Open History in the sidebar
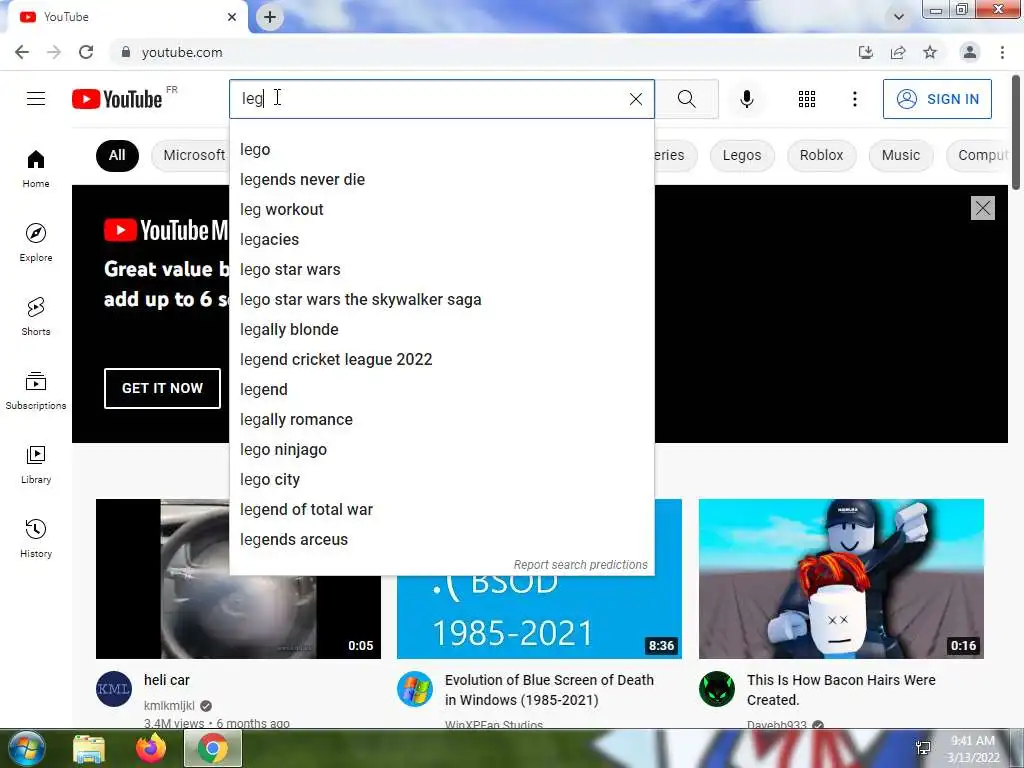This screenshot has width=1024, height=768. tap(36, 538)
